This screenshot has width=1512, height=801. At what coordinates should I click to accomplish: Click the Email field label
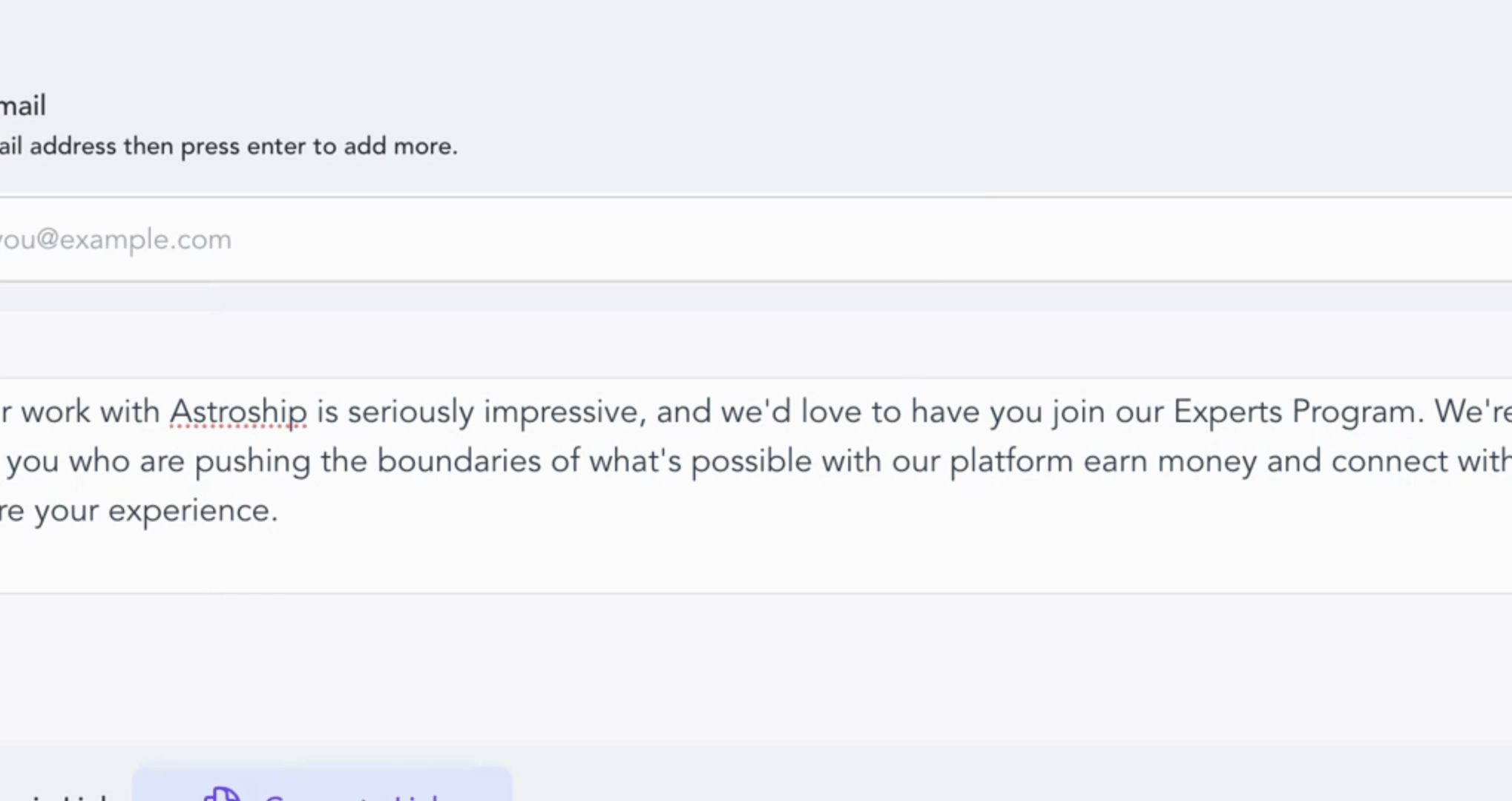point(22,106)
